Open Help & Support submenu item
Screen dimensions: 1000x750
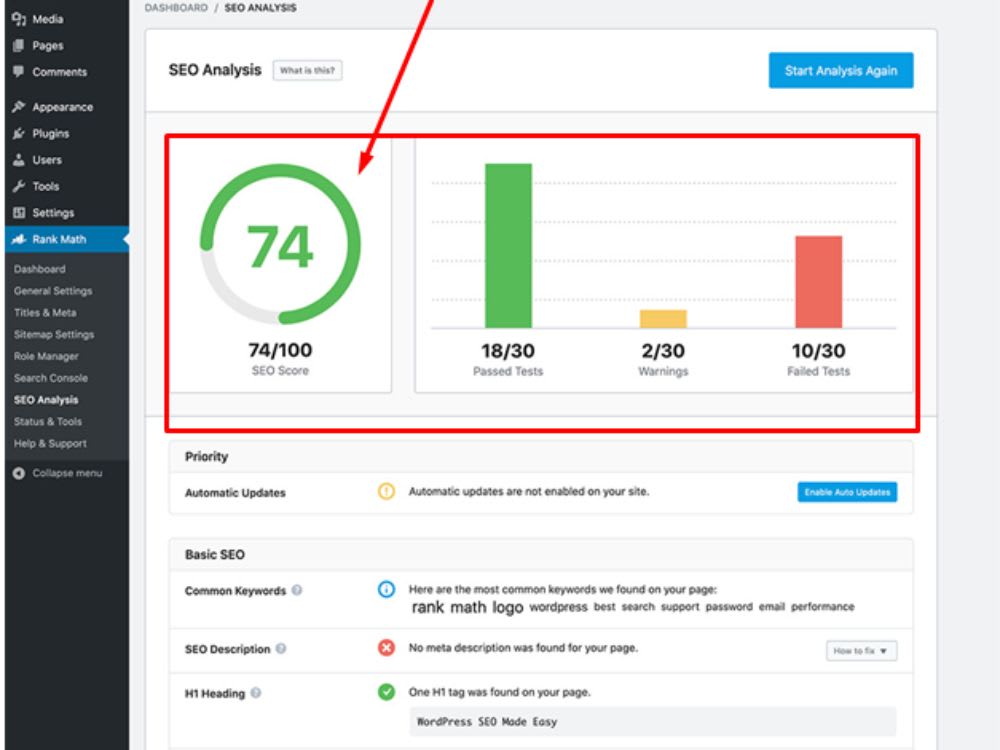click(x=50, y=443)
